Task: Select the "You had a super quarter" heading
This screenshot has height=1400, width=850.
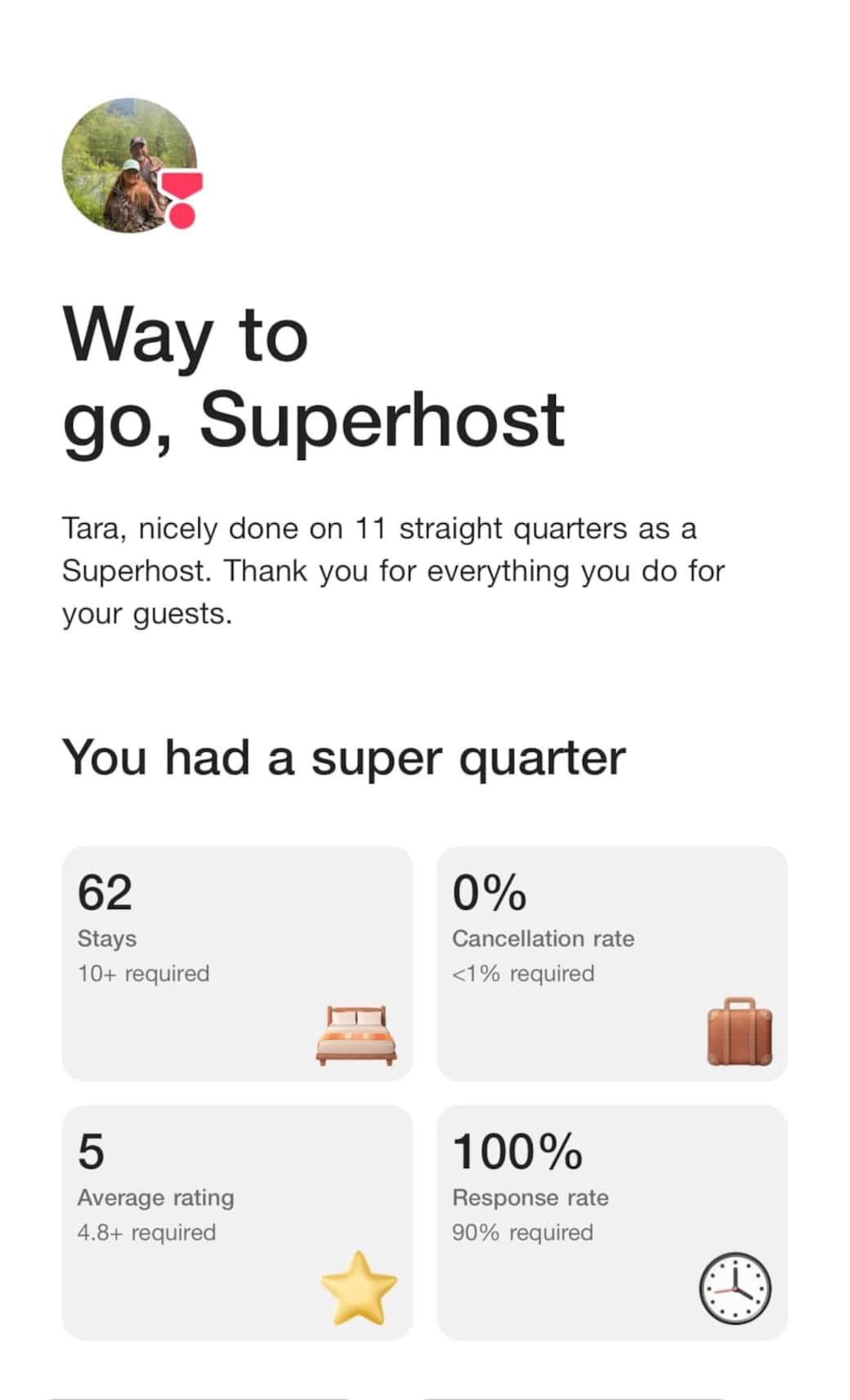Action: (x=343, y=757)
